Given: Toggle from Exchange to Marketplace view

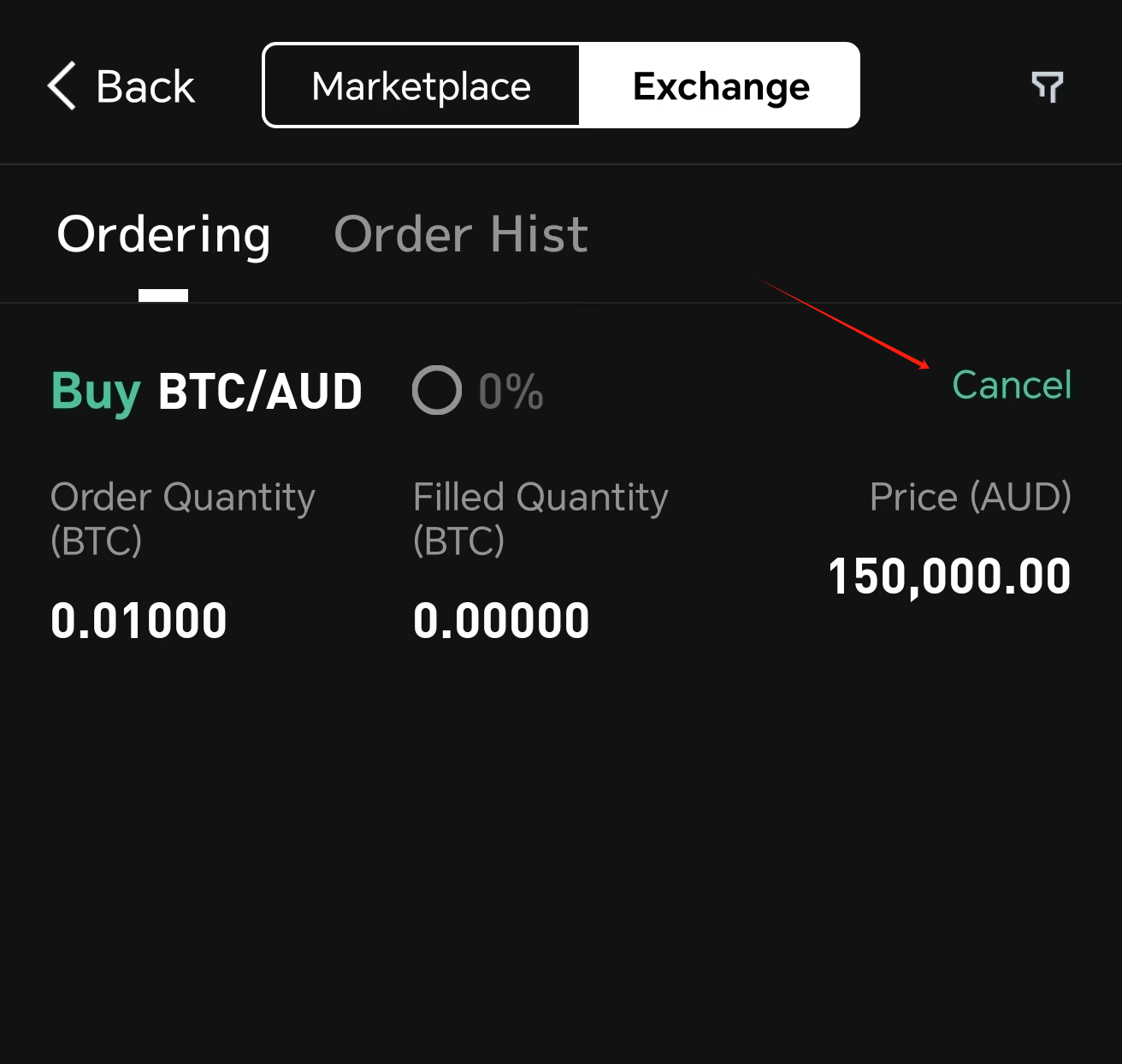Looking at the screenshot, I should click(421, 85).
